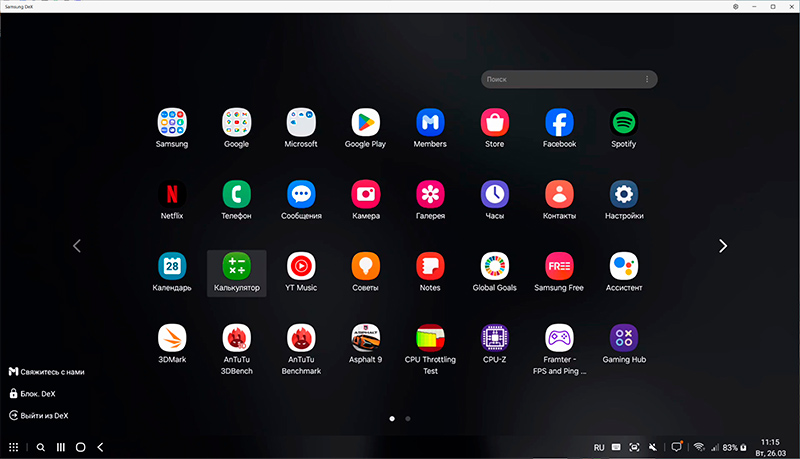Expand the Google apps folder
This screenshot has width=800, height=459.
(236, 123)
